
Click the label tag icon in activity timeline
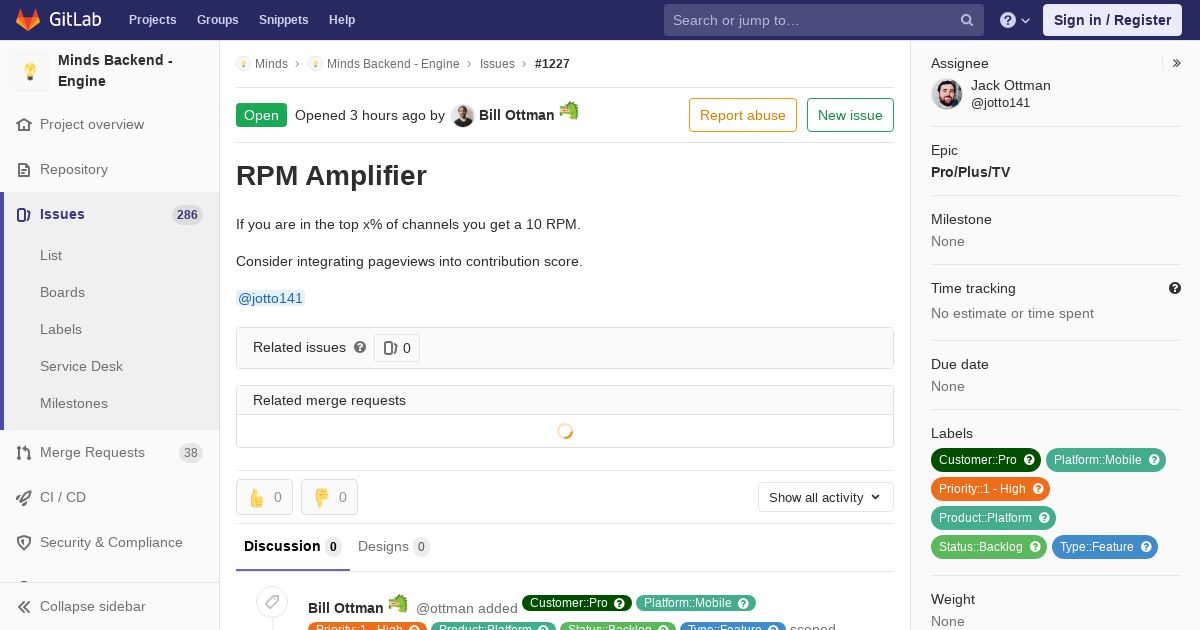click(x=272, y=602)
